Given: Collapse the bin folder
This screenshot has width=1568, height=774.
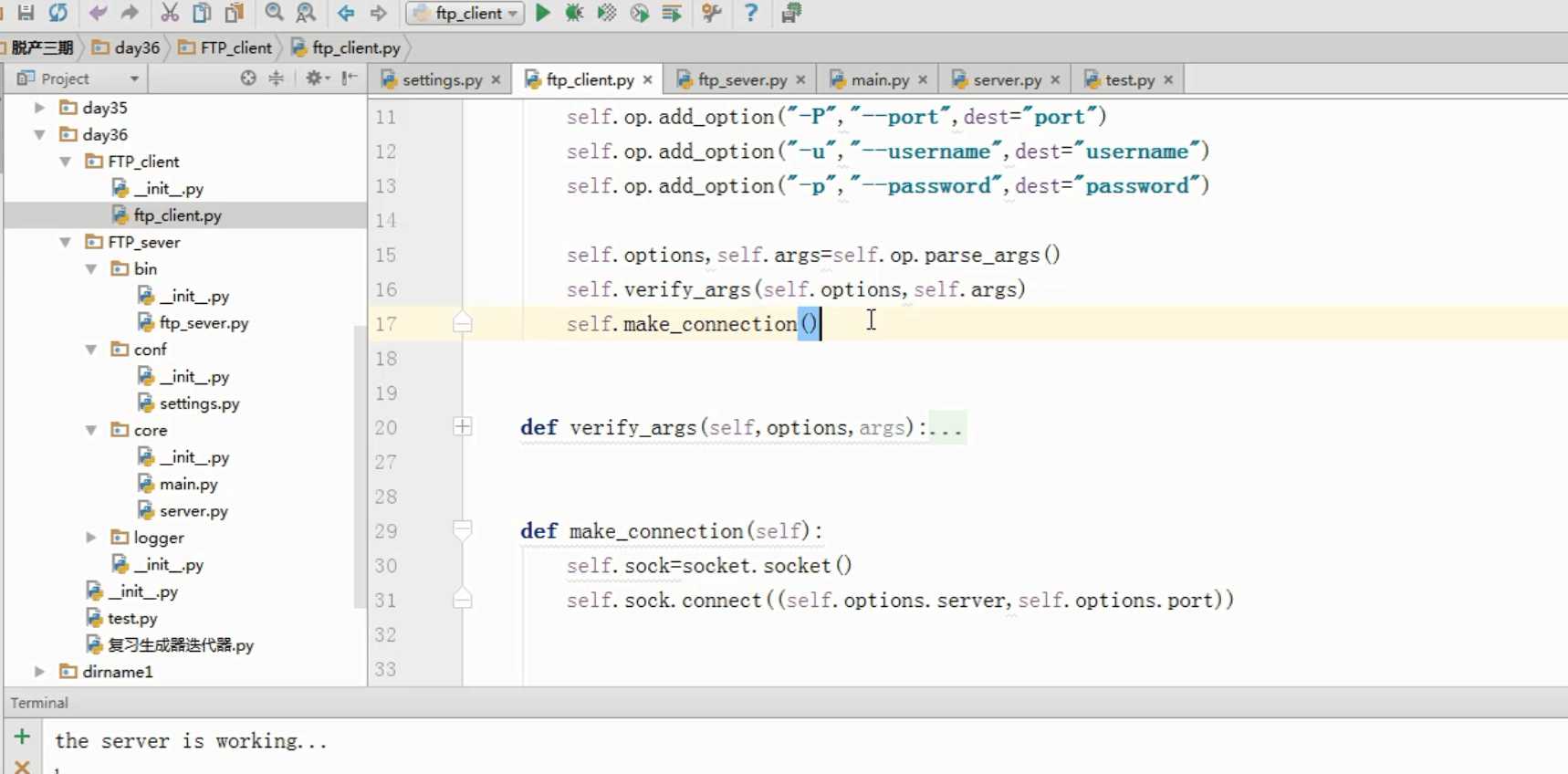Looking at the screenshot, I should click(x=90, y=269).
